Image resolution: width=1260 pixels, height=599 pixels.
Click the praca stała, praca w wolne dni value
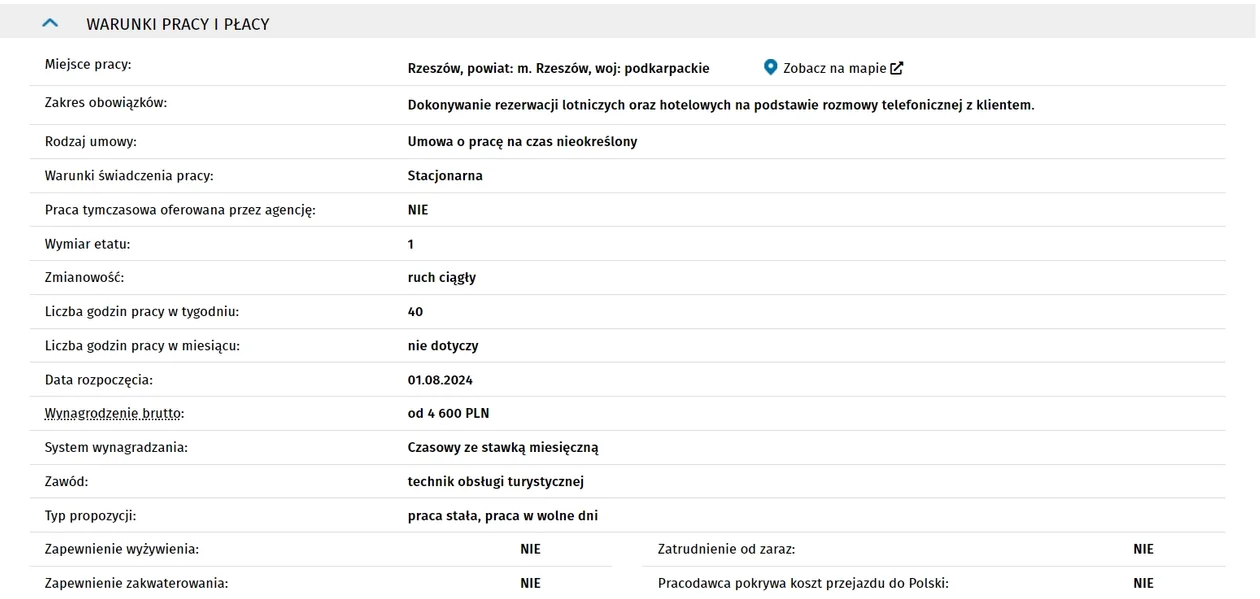click(x=503, y=515)
